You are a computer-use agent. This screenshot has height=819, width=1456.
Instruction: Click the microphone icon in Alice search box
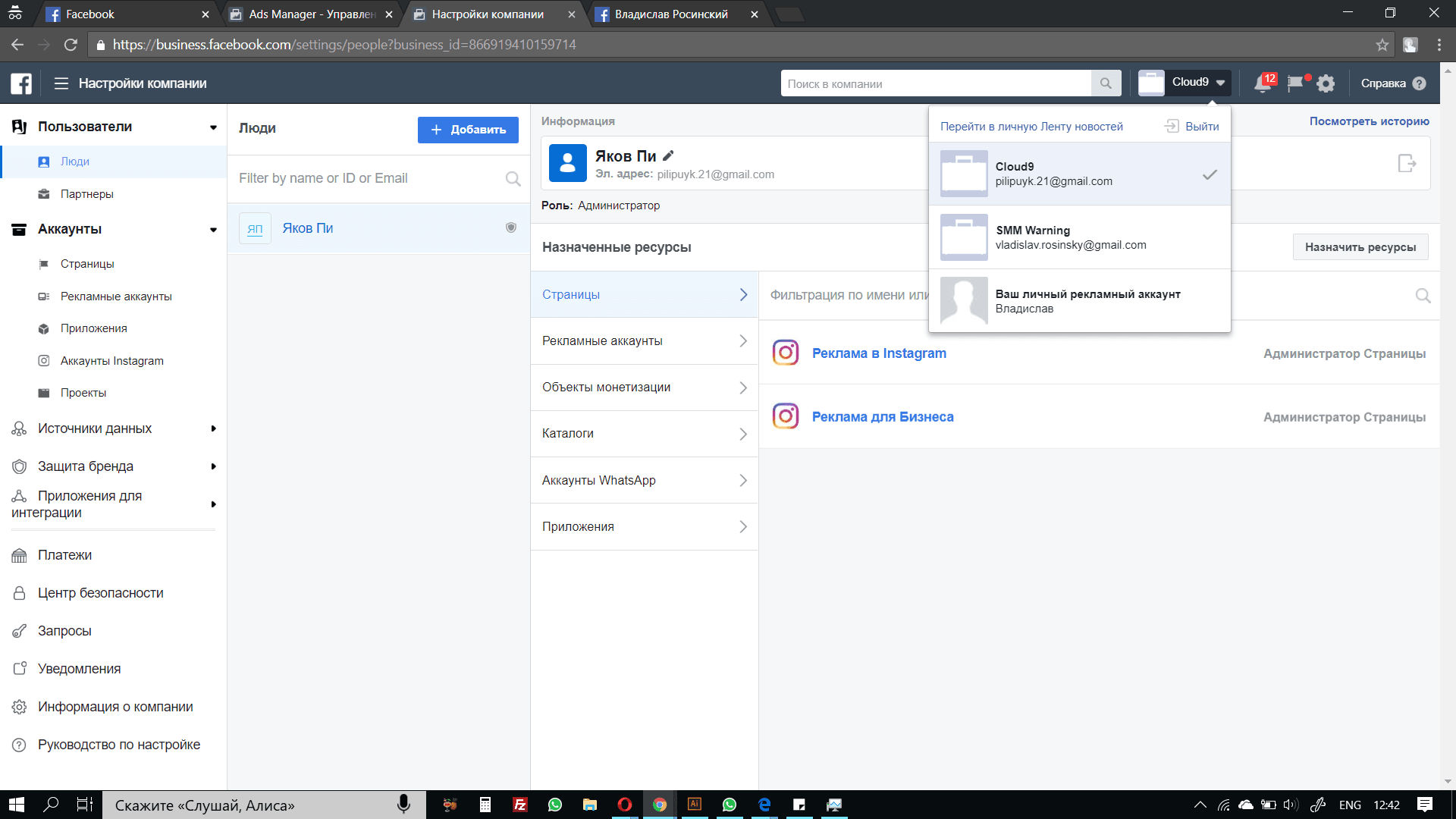[403, 805]
